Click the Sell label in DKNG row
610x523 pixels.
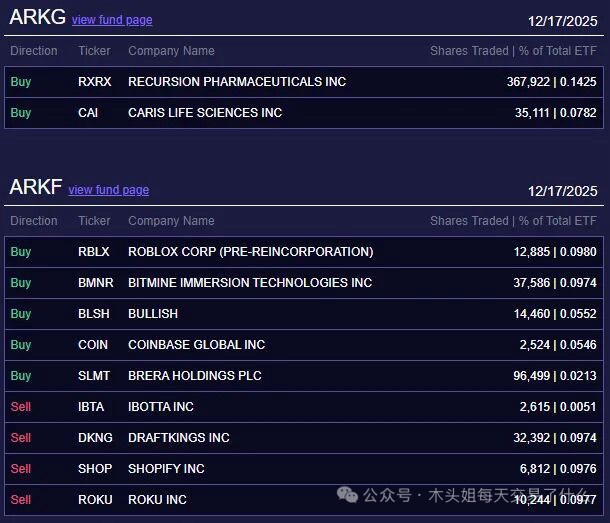point(21,438)
